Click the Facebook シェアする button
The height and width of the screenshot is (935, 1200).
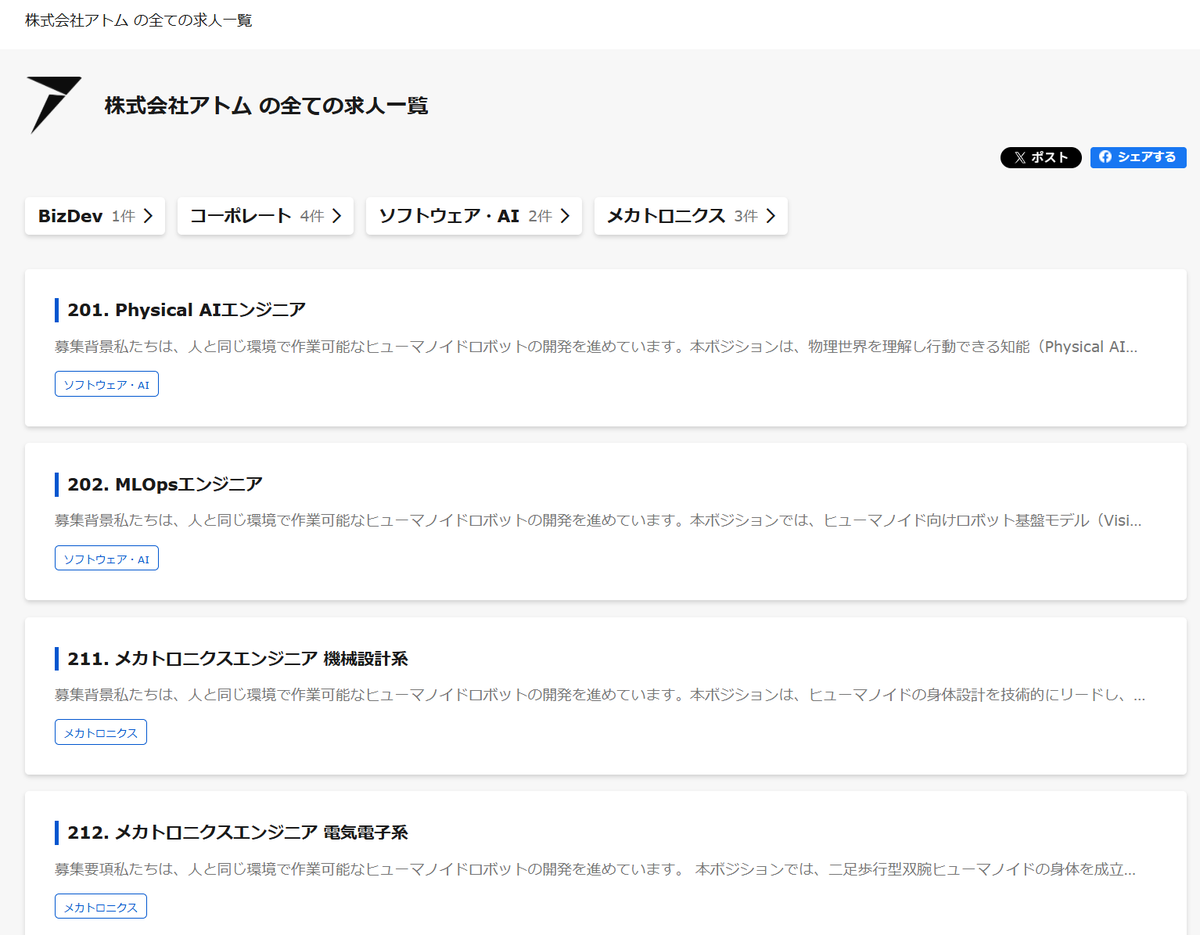[x=1138, y=157]
